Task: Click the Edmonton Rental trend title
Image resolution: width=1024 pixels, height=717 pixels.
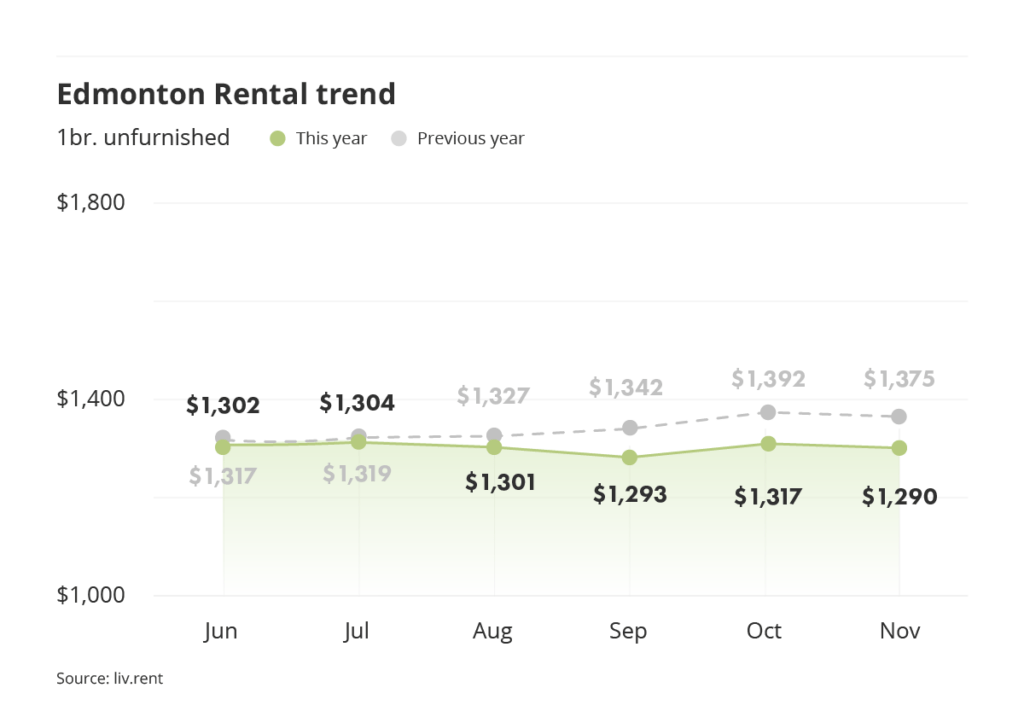Action: tap(226, 94)
